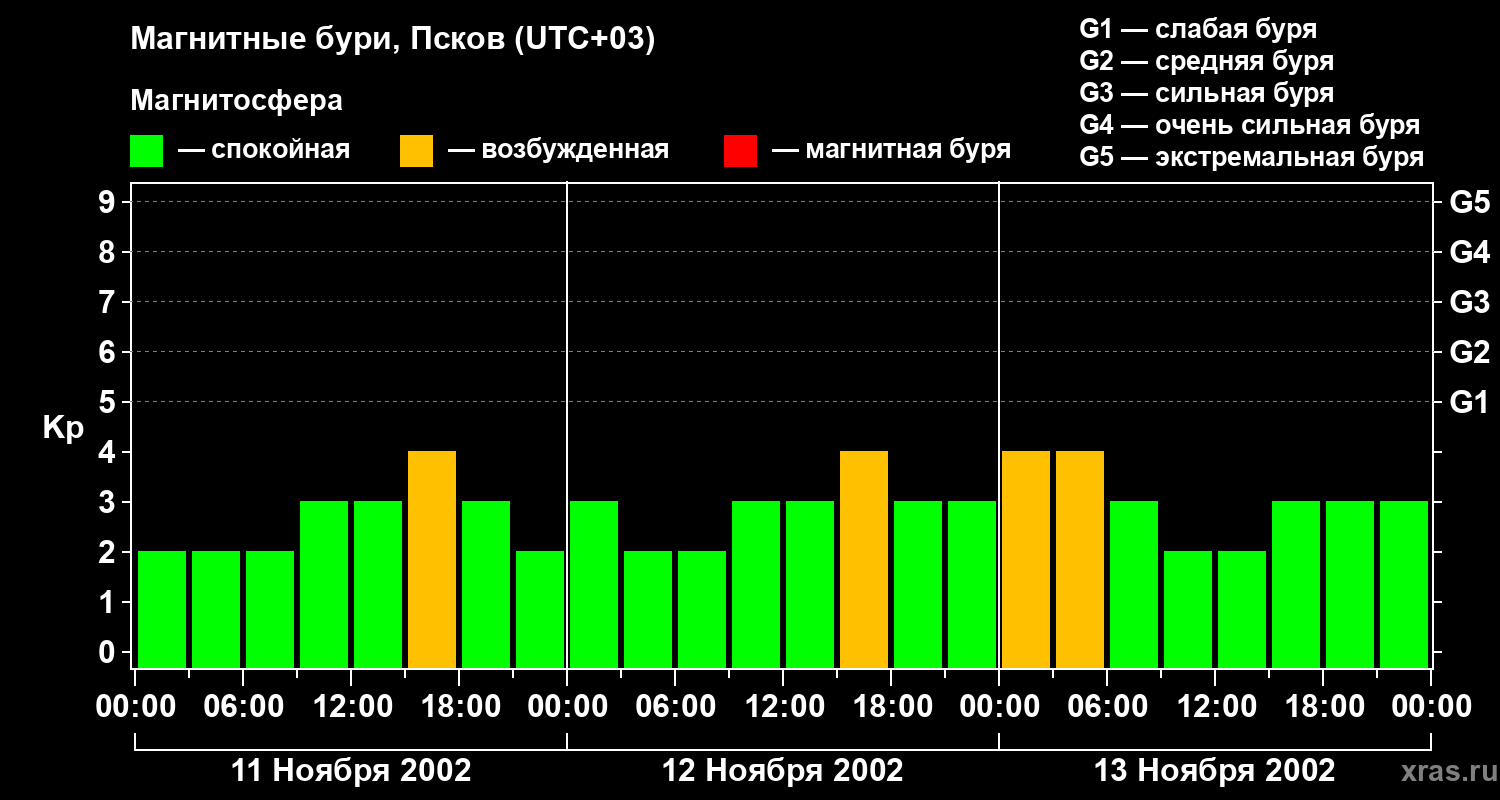Click the Kp axis value 1
The width and height of the screenshot is (1500, 800).
[x=108, y=603]
